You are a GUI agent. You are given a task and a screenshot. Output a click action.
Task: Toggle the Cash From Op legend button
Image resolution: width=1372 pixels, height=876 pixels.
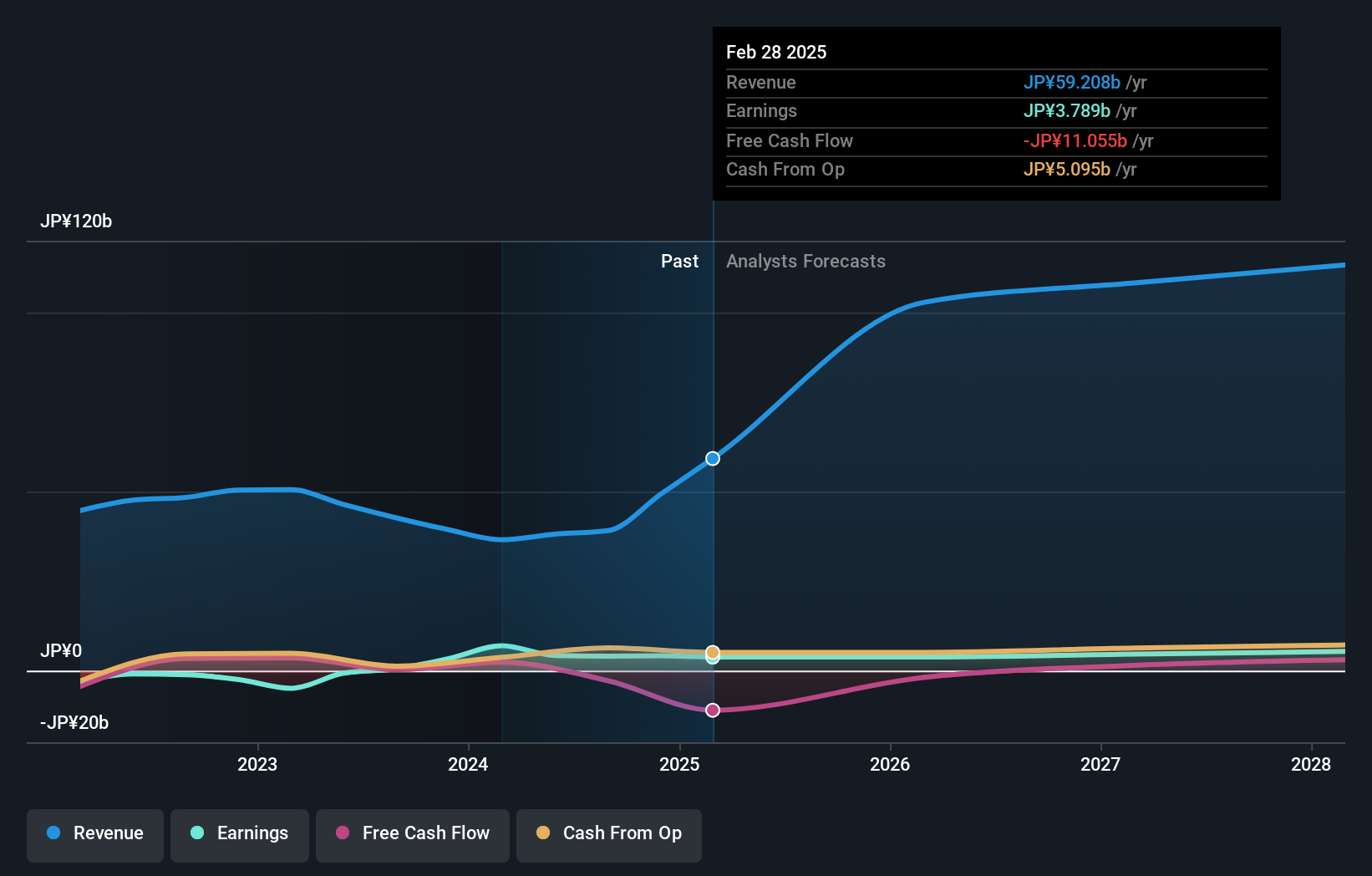609,835
